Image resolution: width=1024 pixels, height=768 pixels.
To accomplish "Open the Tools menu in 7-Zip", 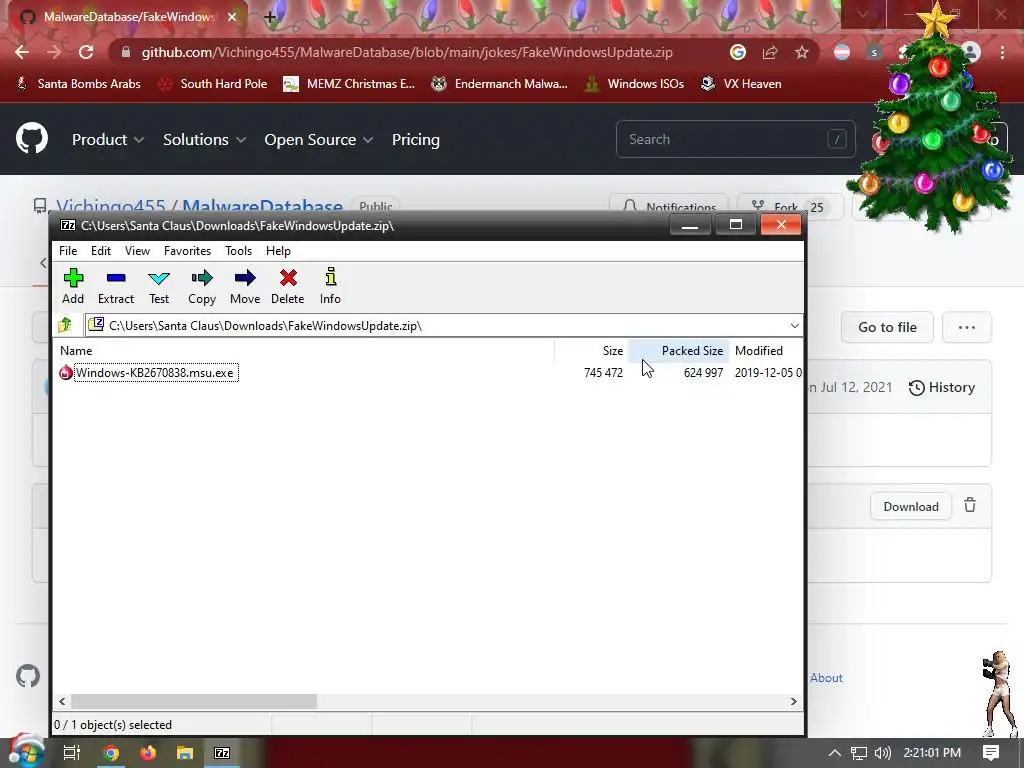I will (238, 251).
